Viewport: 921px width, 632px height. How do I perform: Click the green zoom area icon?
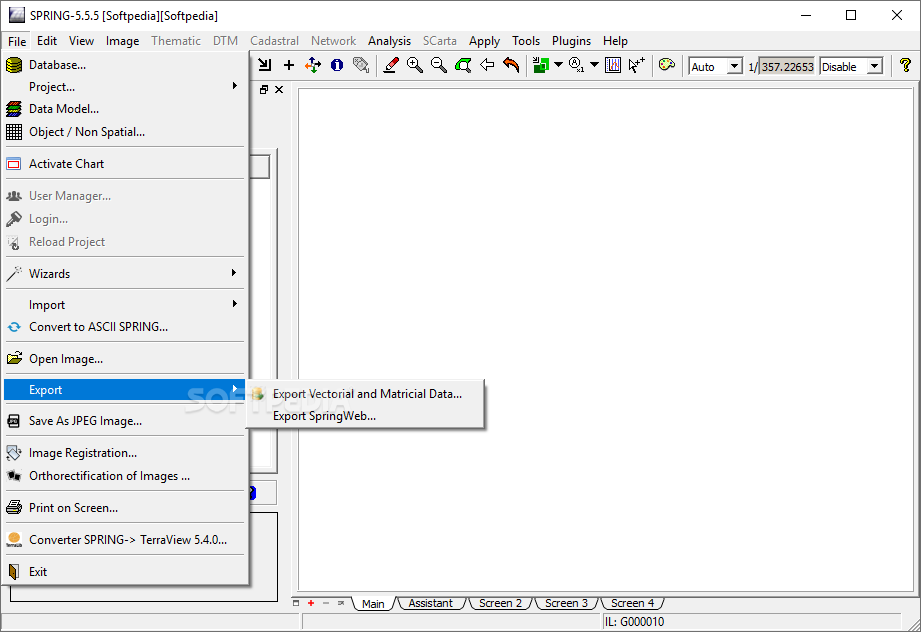point(463,65)
